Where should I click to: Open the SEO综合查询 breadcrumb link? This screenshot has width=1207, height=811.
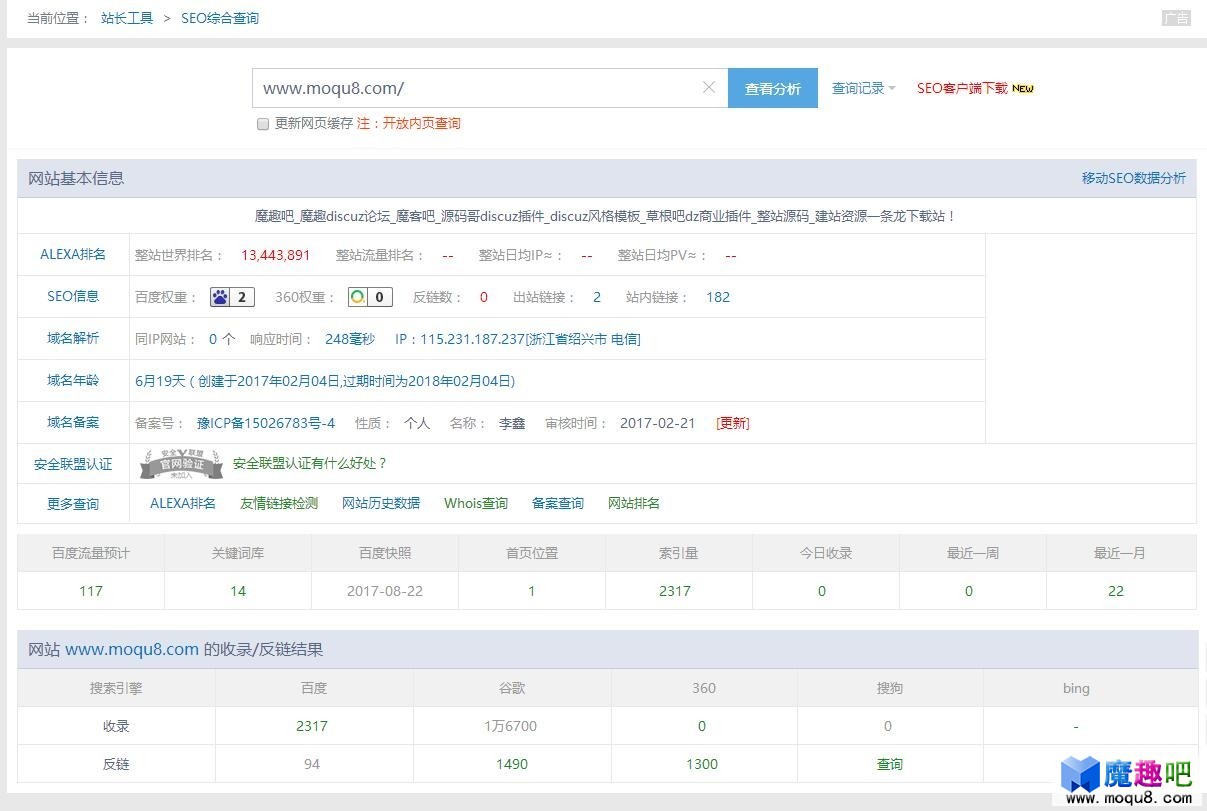220,18
